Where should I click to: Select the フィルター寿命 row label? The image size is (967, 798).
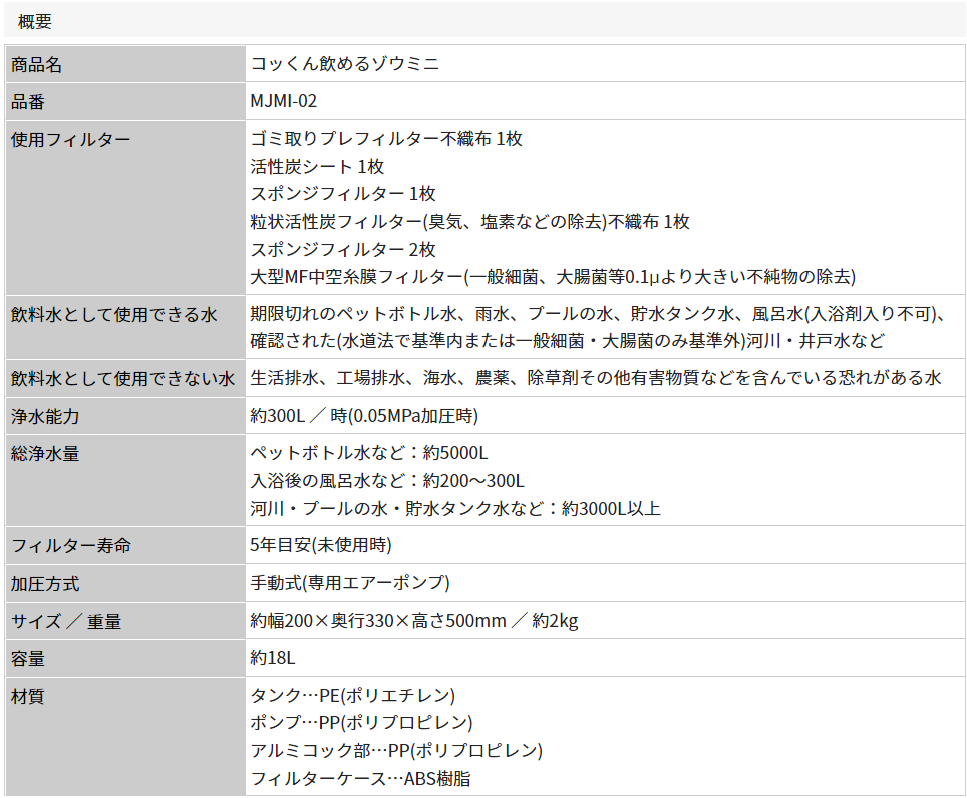71,546
